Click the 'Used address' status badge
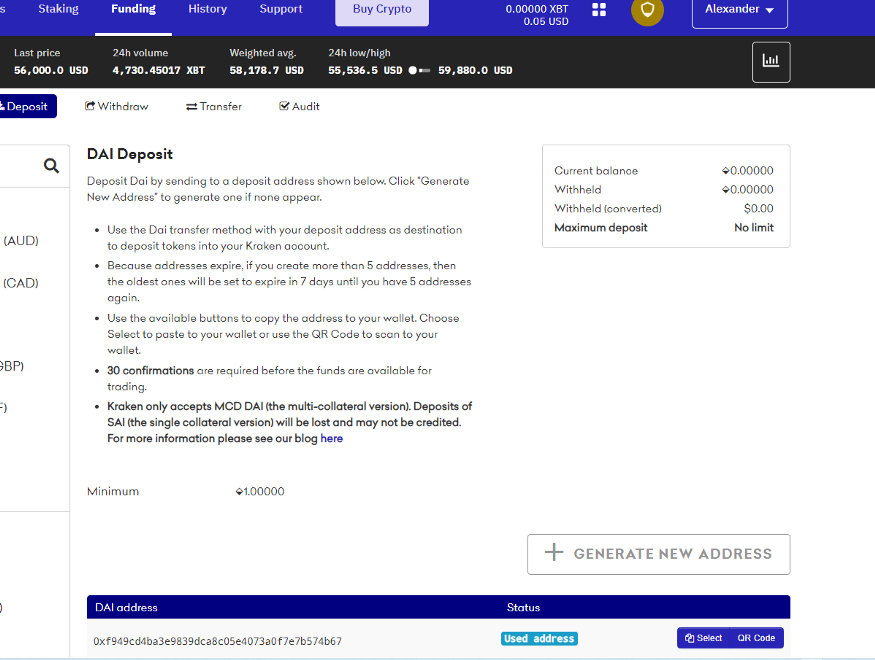The image size is (875, 660). click(539, 638)
